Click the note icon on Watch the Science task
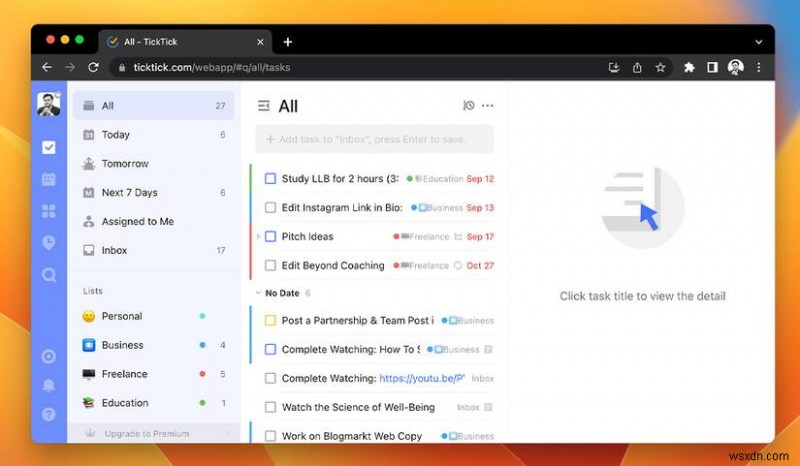800x466 pixels. coord(488,407)
